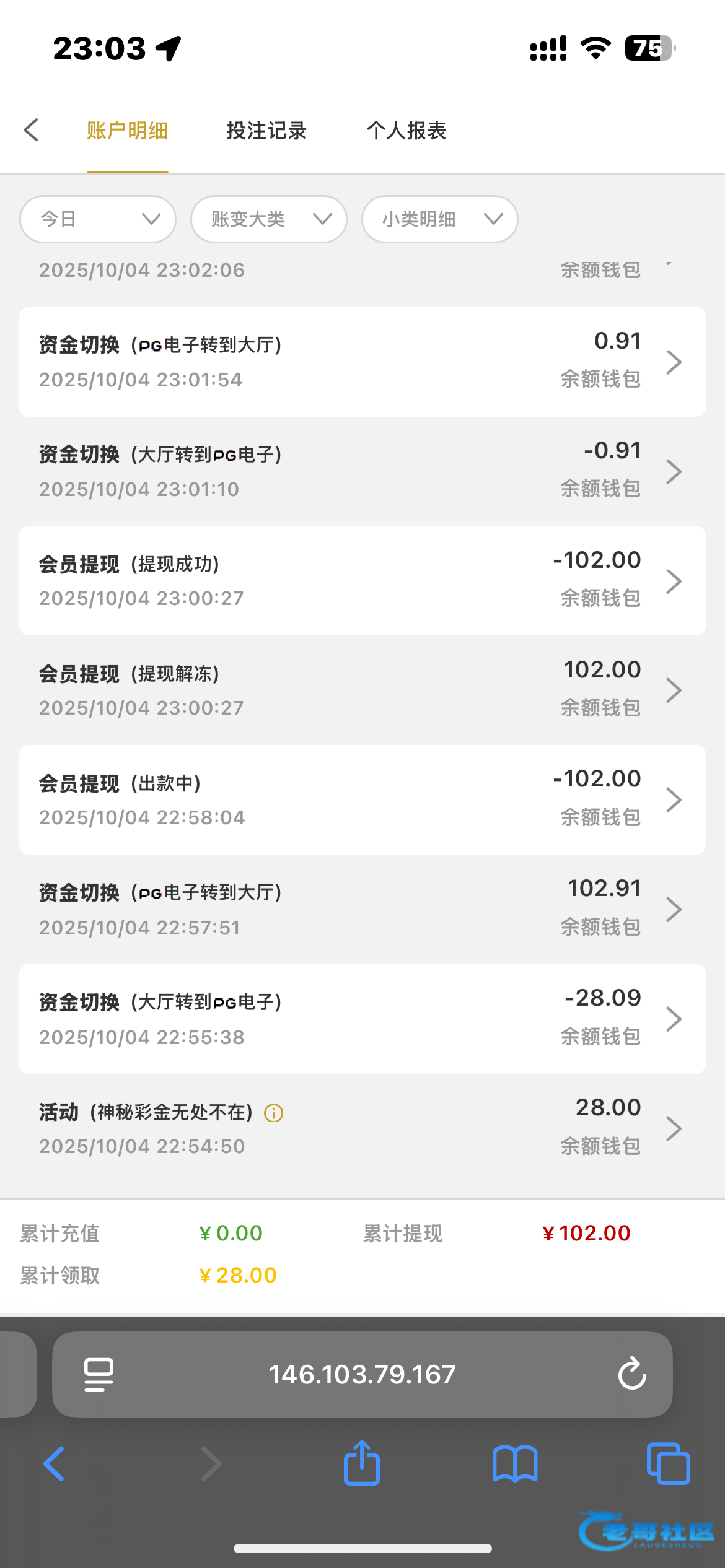The width and height of the screenshot is (725, 1568).
Task: Open the 提现成功 -102.00 record details
Action: click(x=362, y=580)
